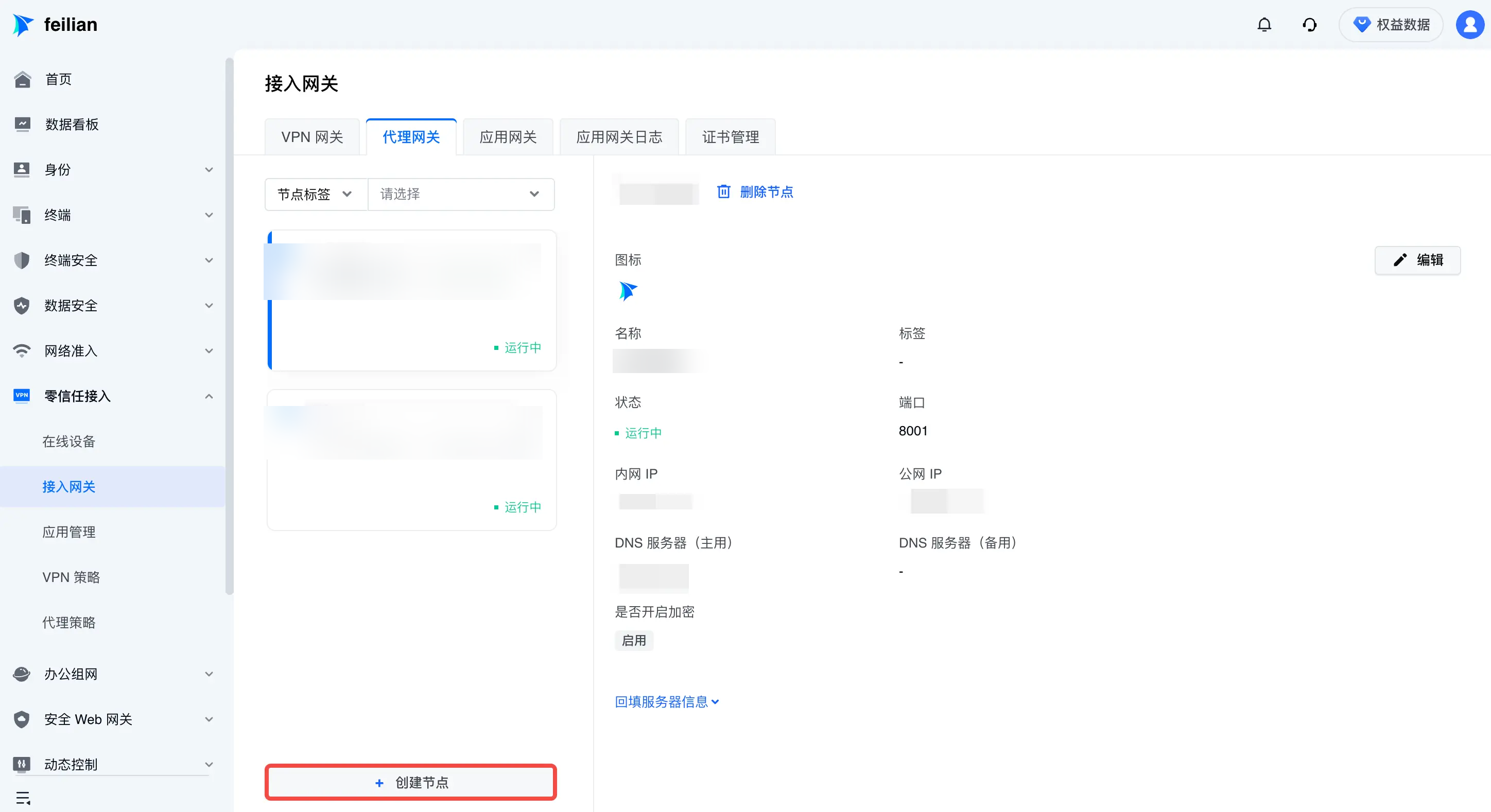Open the customer support headset icon
Screen dimensions: 1491x812
tap(1309, 25)
